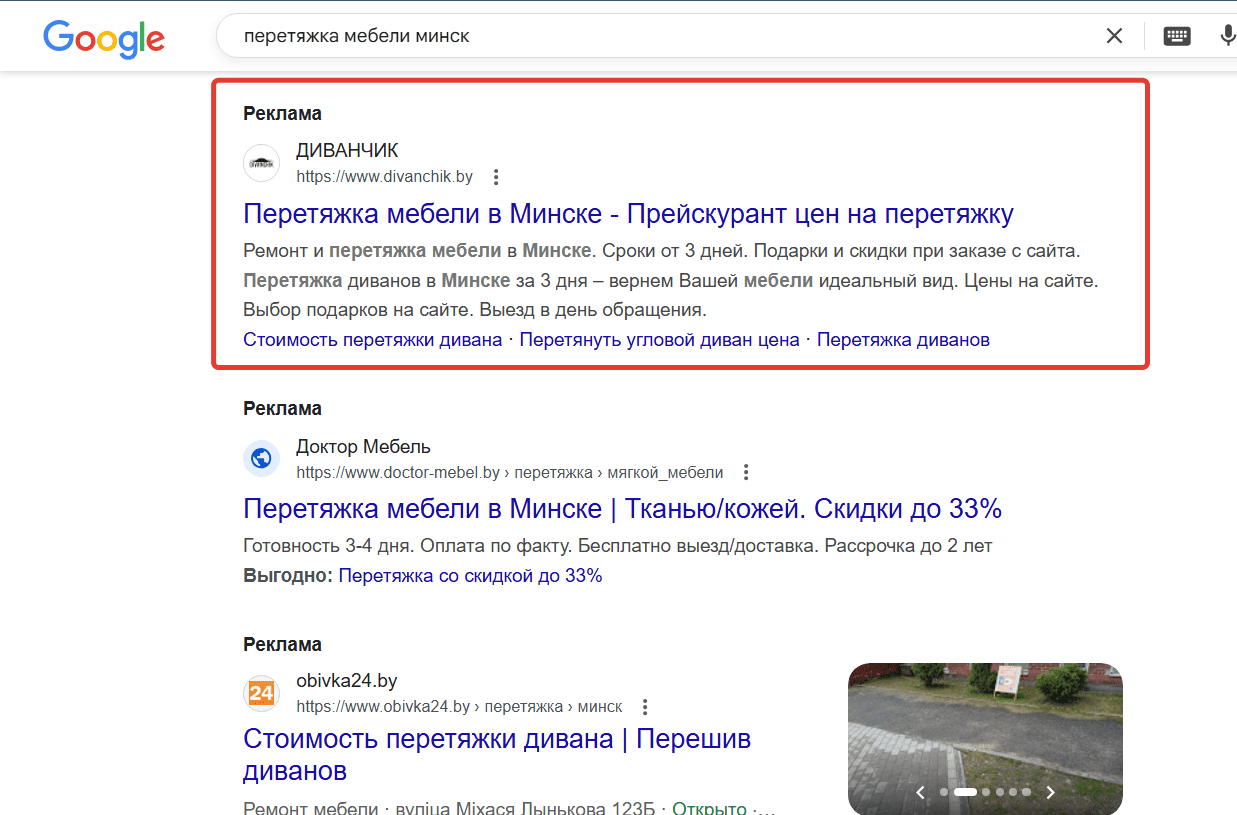Open 'Перетяжка мебели в Минске - Прейскурант' ad
1237x815 pixels.
[x=628, y=213]
